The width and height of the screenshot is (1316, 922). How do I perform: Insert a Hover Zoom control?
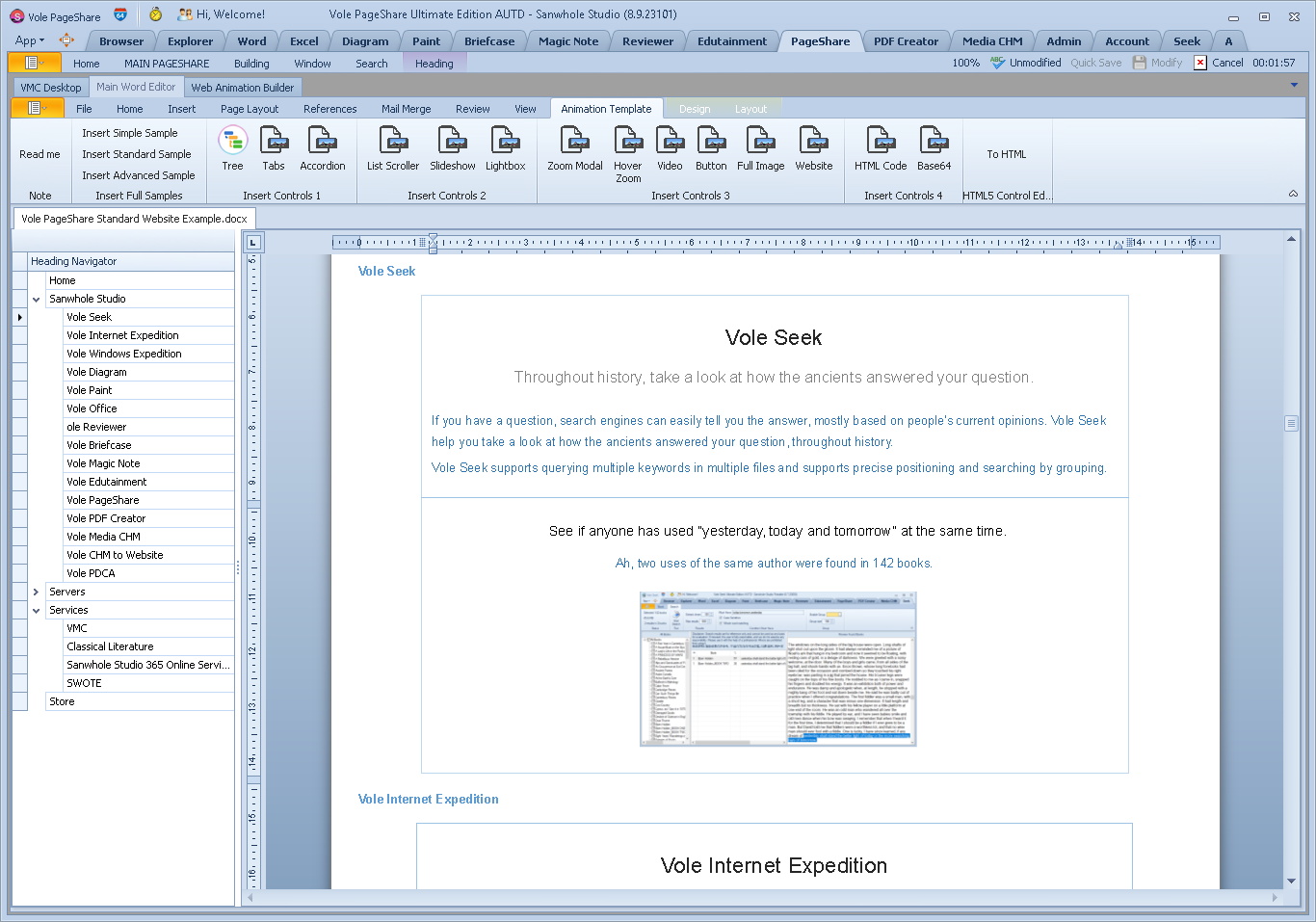point(628,154)
